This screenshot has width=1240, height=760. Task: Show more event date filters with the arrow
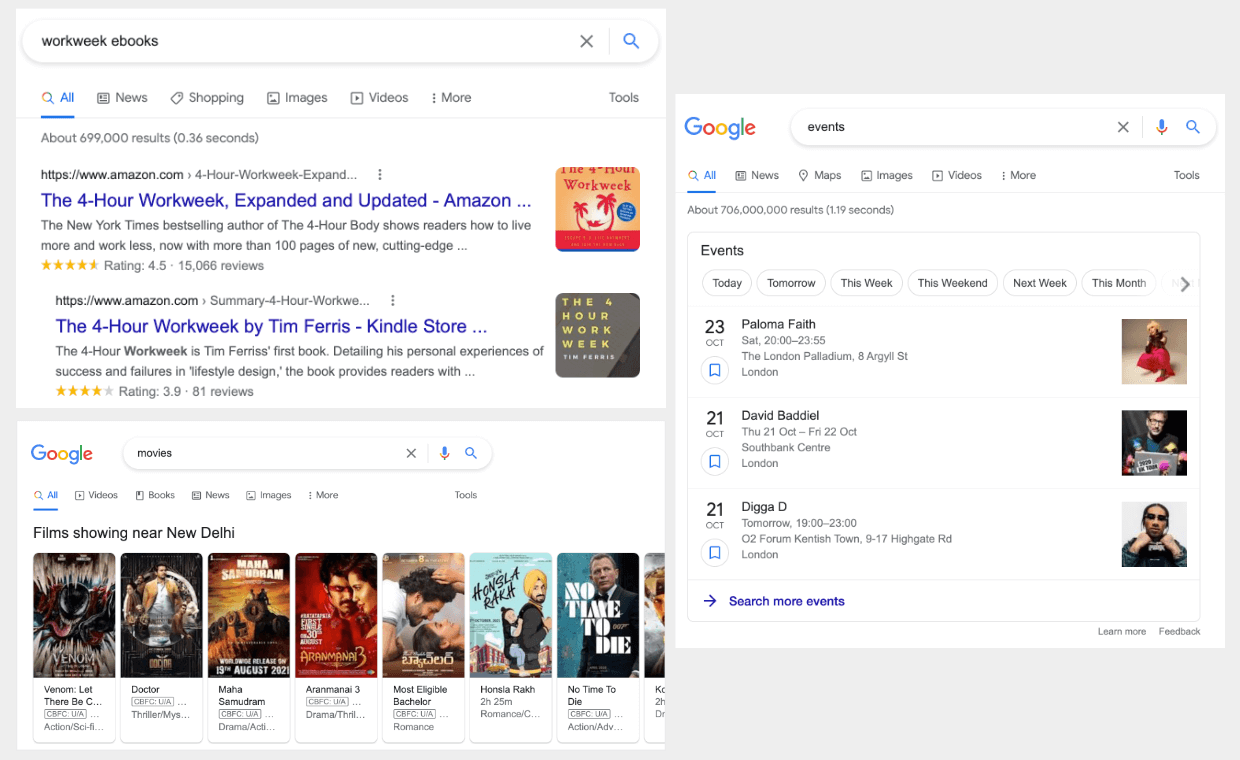click(x=1185, y=284)
